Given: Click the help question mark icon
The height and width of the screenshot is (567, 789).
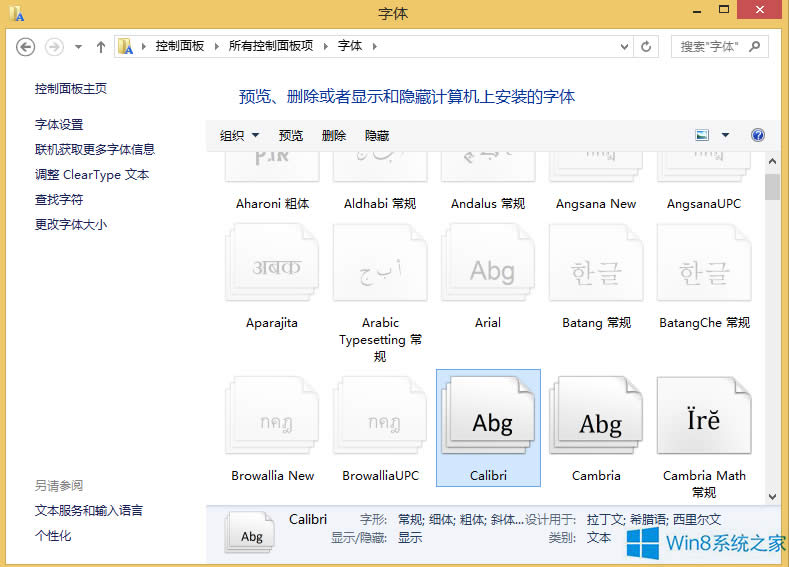Looking at the screenshot, I should (x=757, y=135).
